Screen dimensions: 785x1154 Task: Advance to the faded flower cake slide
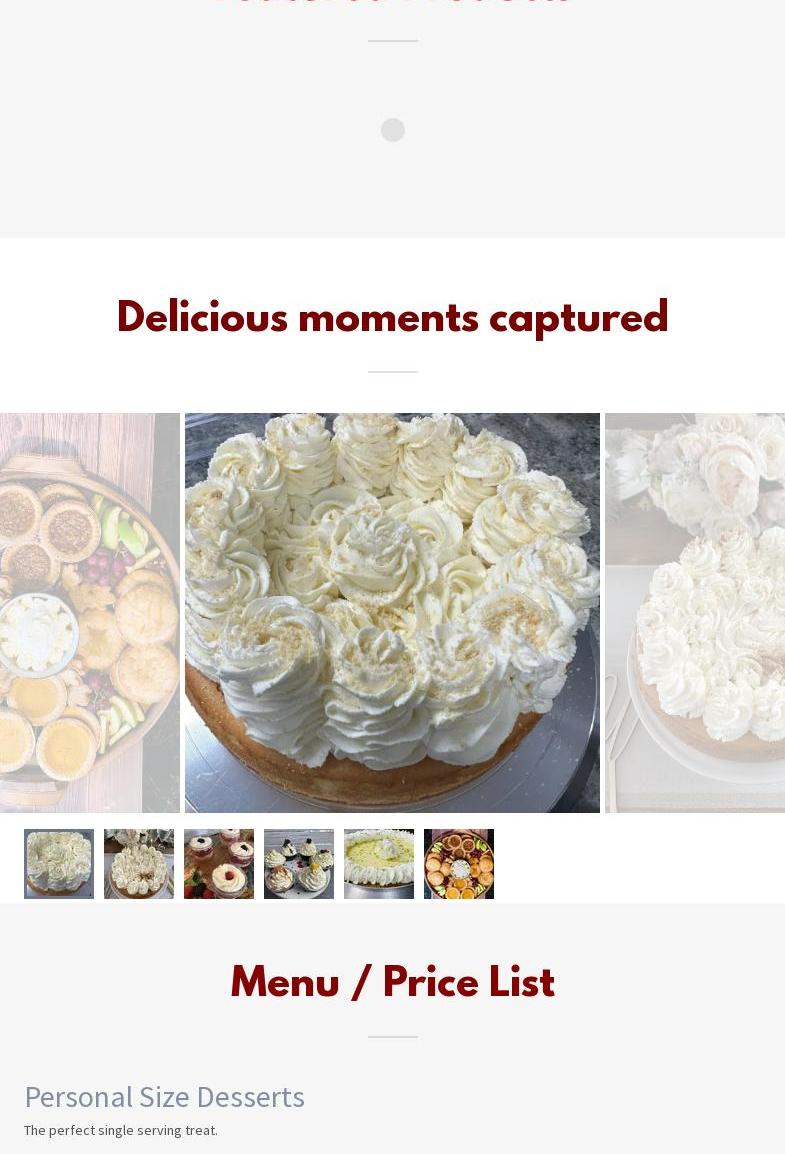tap(695, 612)
